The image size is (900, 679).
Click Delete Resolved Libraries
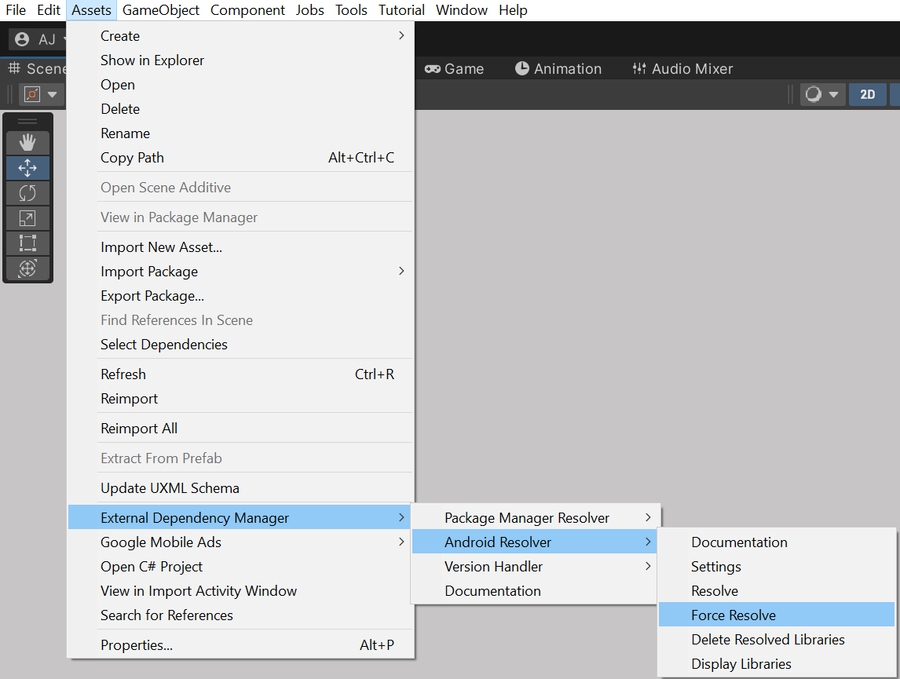pyautogui.click(x=767, y=639)
